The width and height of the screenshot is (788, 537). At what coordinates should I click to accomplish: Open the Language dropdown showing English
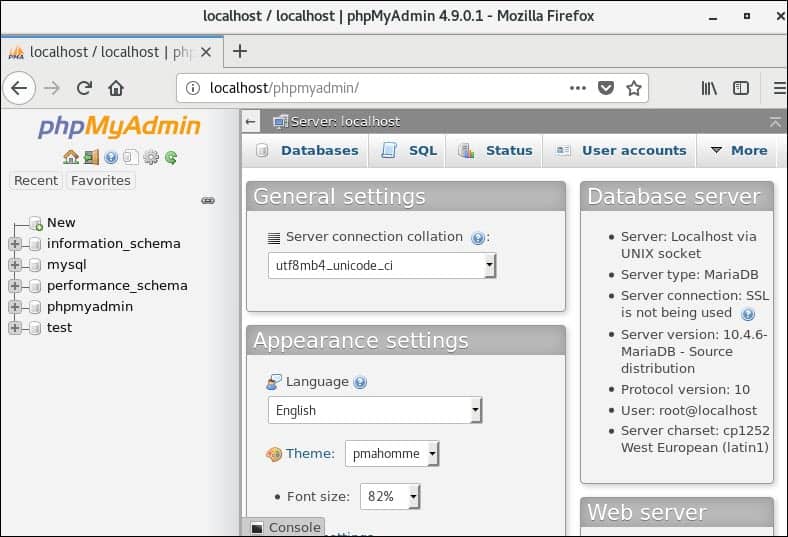375,410
